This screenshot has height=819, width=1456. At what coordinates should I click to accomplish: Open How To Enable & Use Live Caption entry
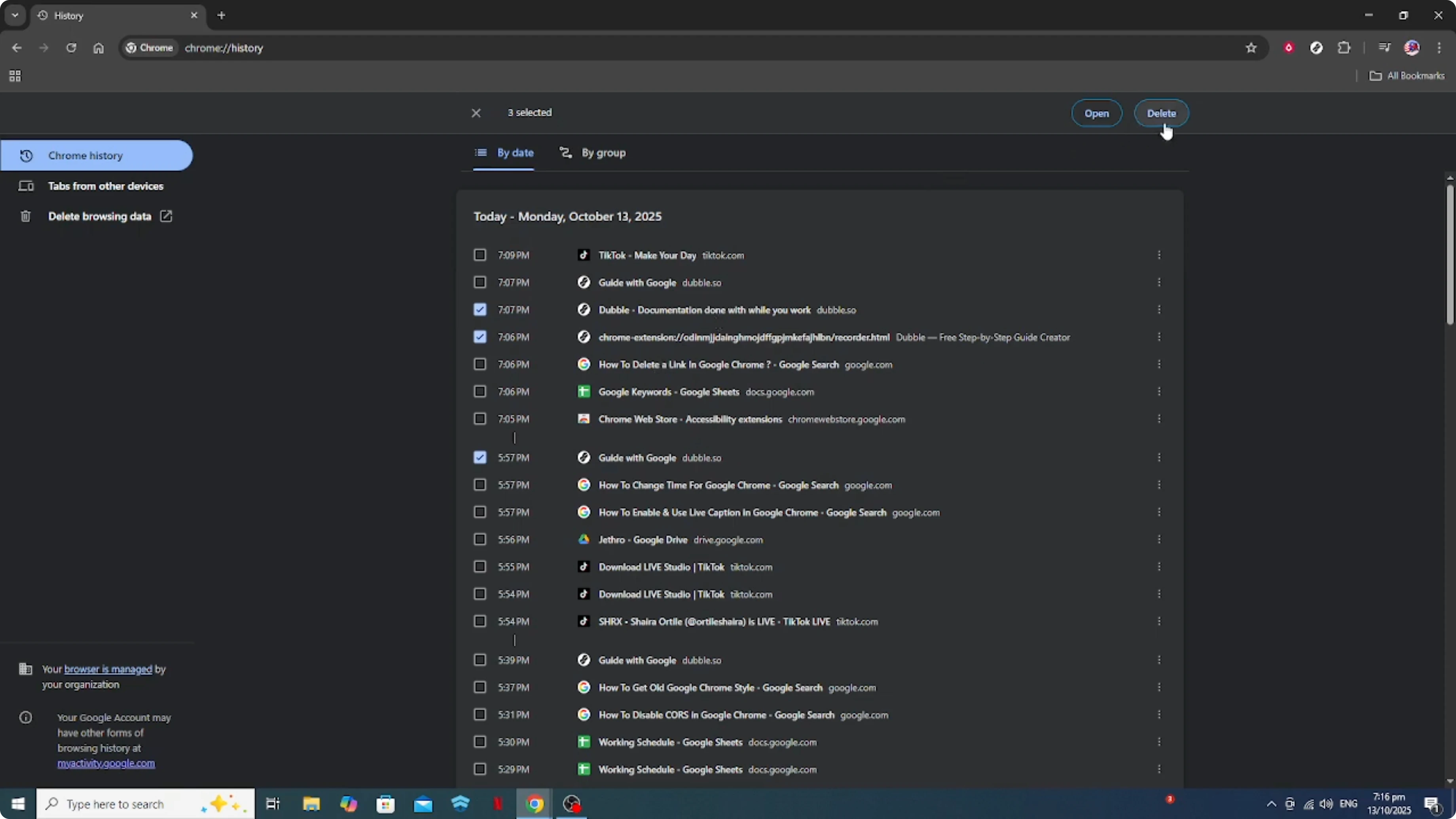pyautogui.click(x=742, y=513)
